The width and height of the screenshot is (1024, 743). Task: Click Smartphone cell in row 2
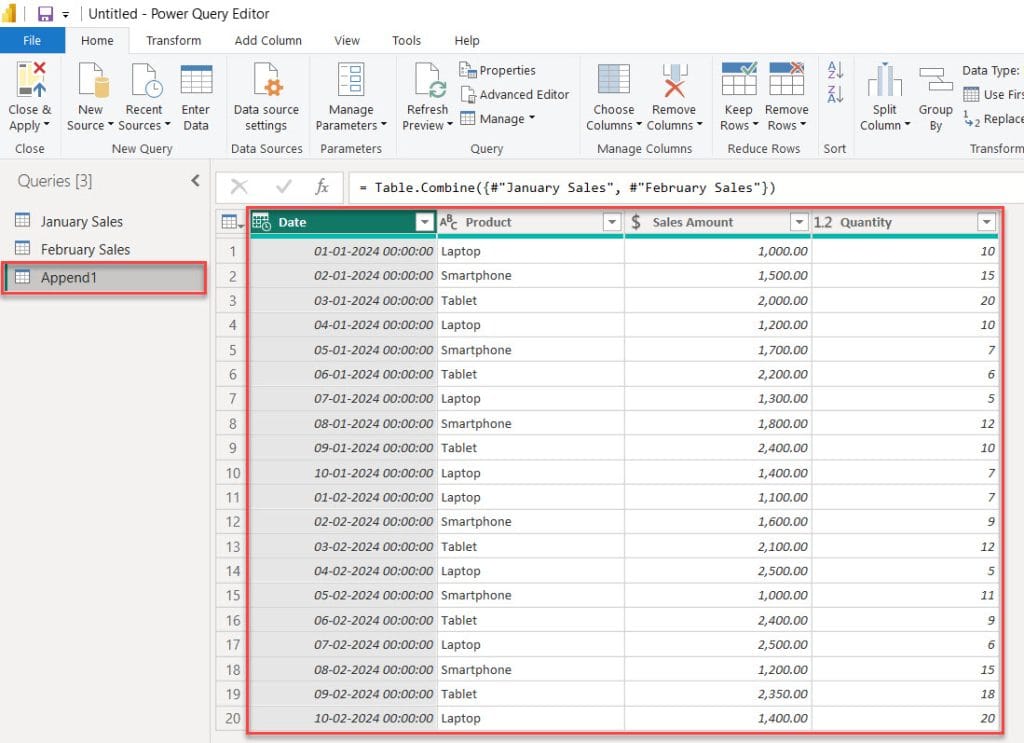pyautogui.click(x=530, y=276)
